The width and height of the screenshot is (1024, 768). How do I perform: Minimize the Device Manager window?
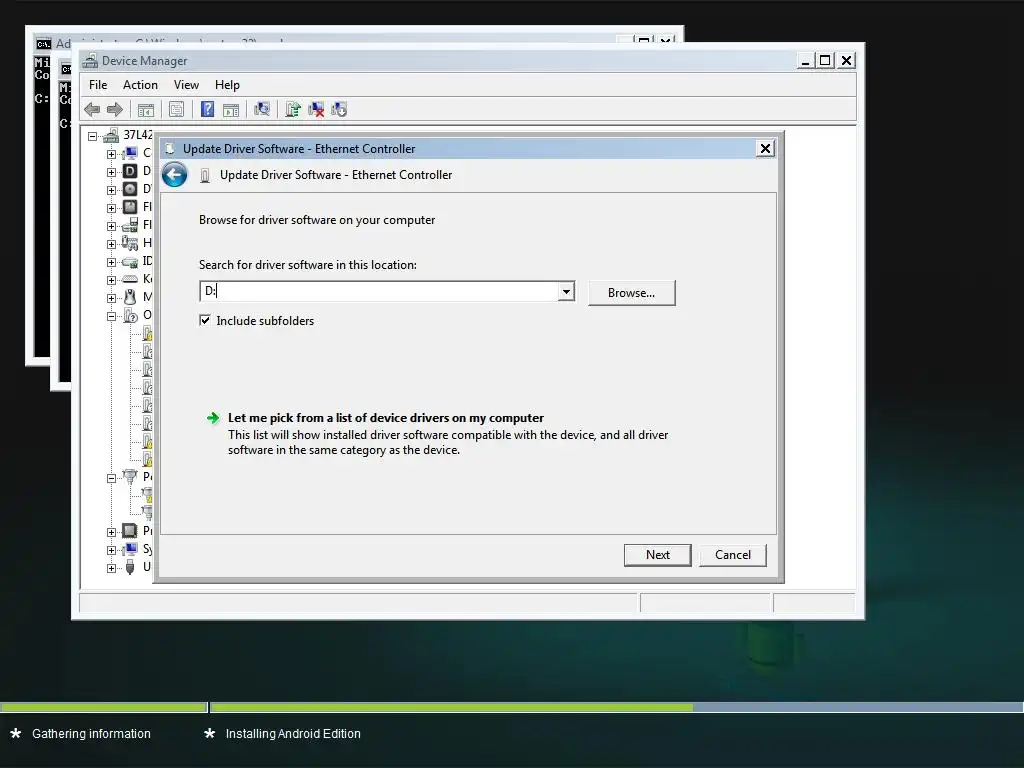[x=805, y=60]
